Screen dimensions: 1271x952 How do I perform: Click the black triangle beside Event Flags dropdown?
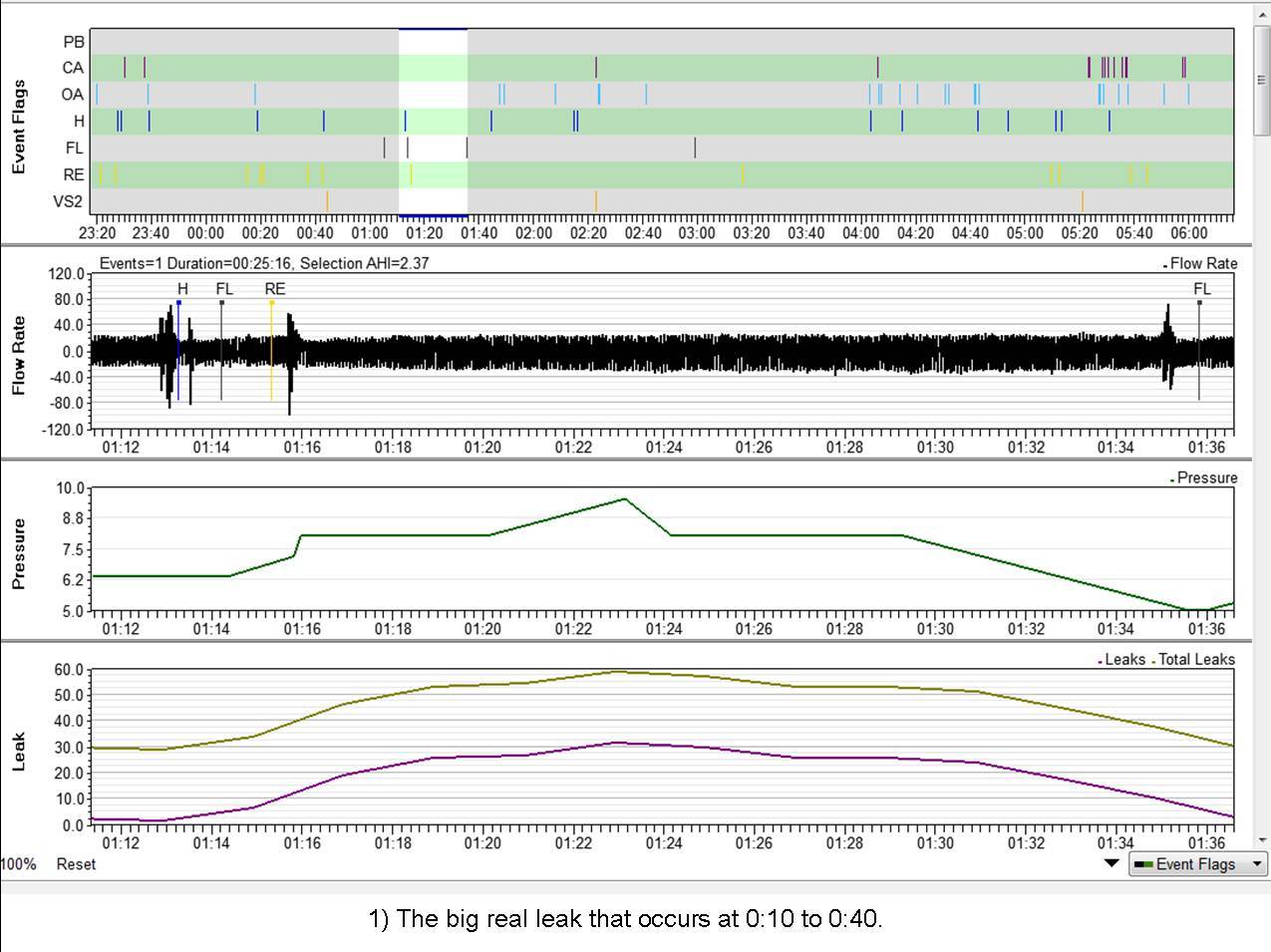[x=1112, y=863]
